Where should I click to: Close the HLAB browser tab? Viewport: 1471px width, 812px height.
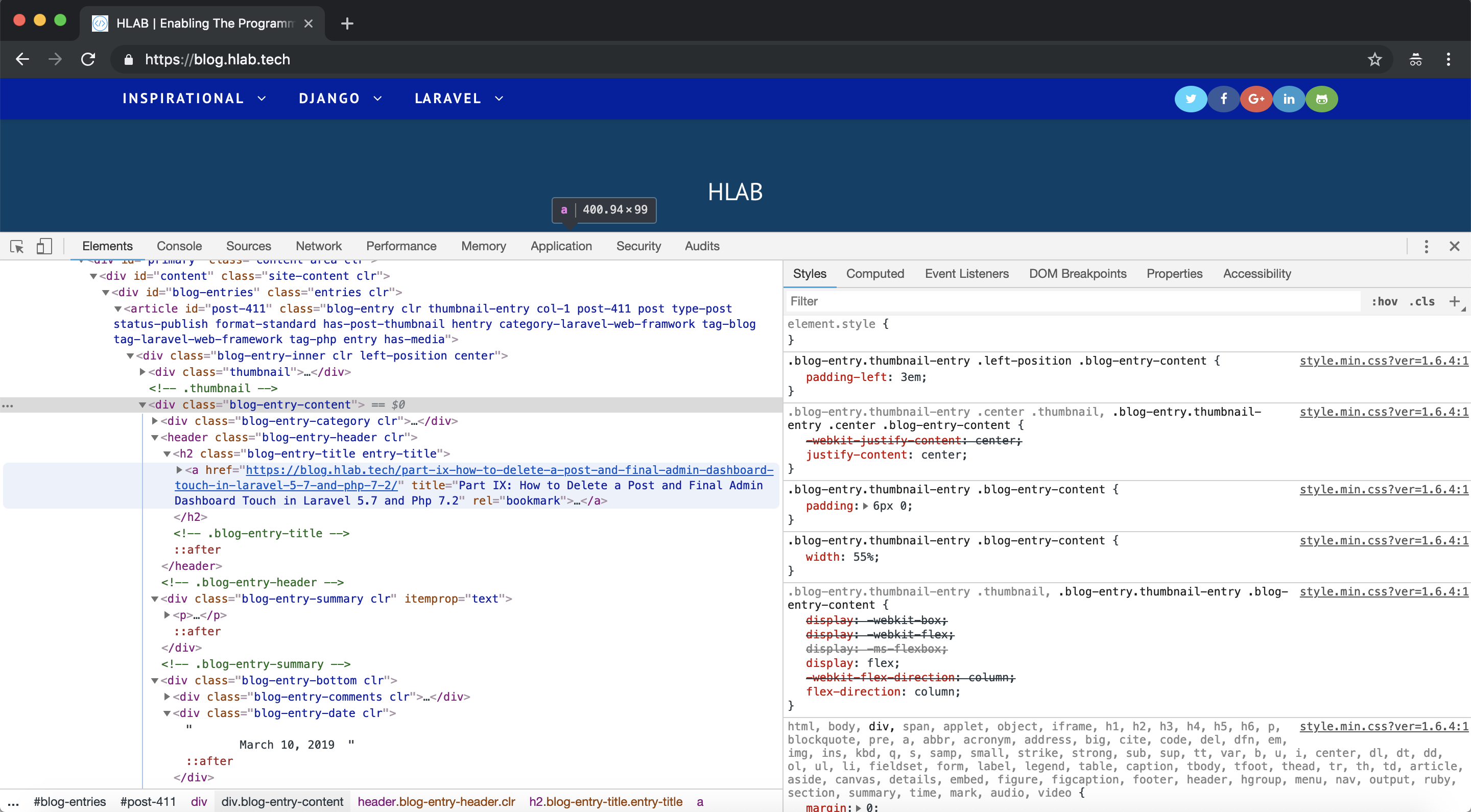tap(309, 23)
